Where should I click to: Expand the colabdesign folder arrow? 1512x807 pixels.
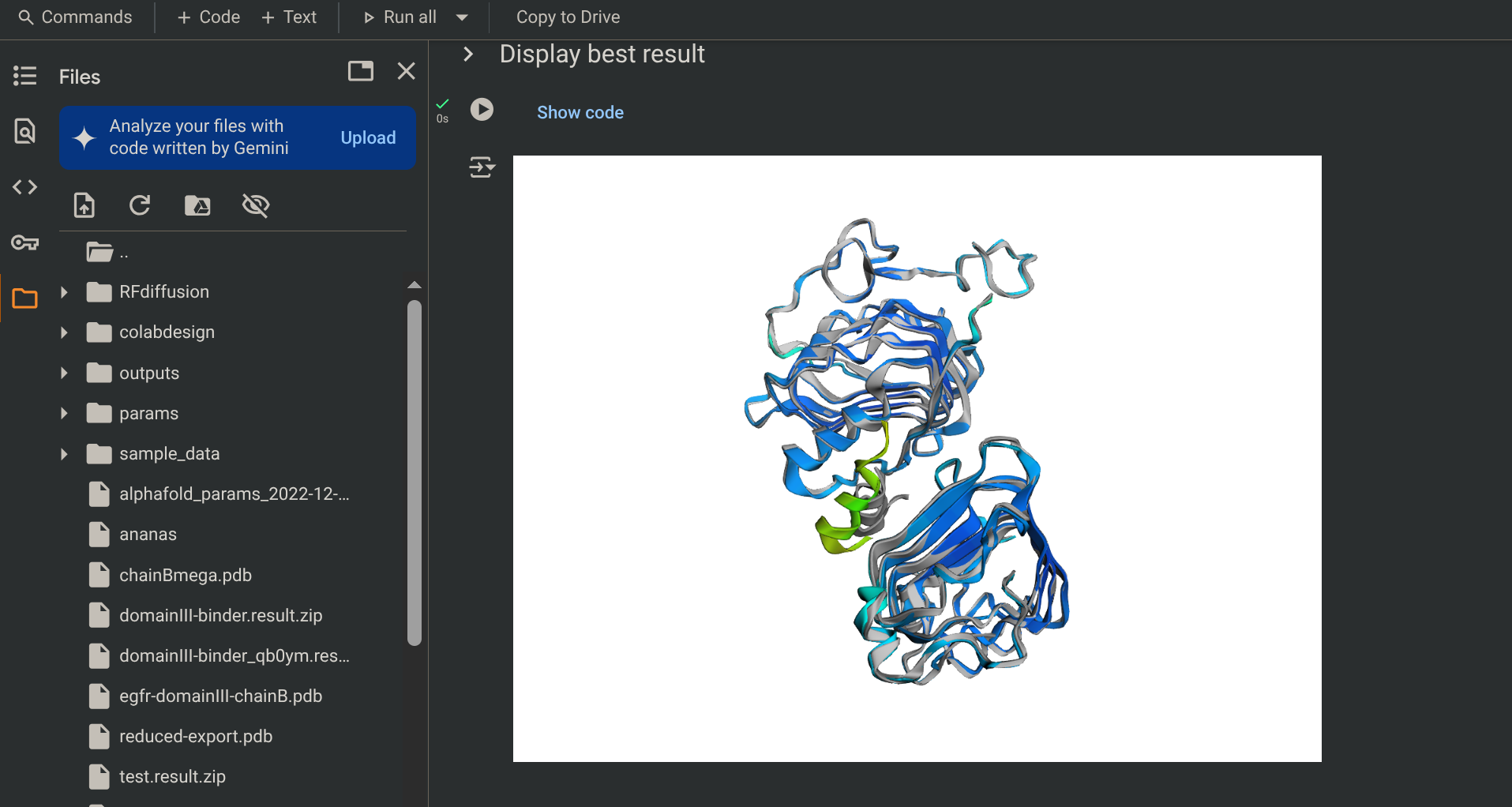click(64, 332)
